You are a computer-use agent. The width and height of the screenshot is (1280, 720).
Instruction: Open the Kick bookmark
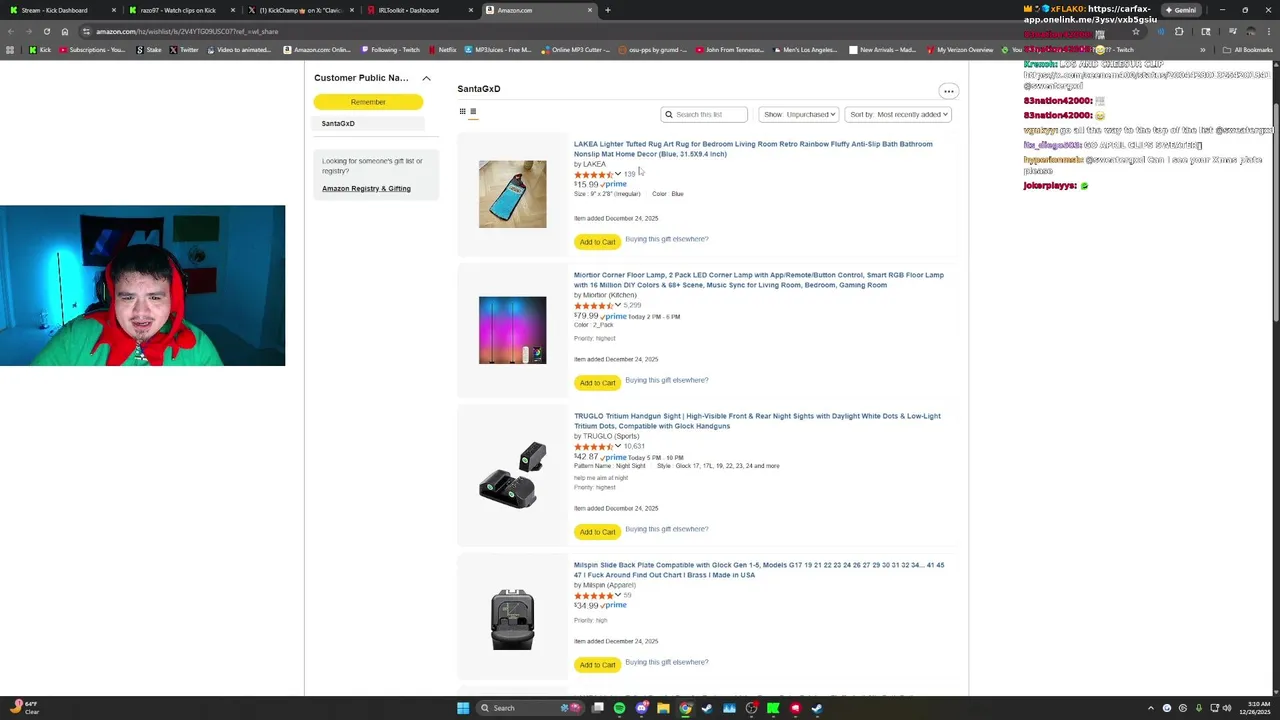40,50
